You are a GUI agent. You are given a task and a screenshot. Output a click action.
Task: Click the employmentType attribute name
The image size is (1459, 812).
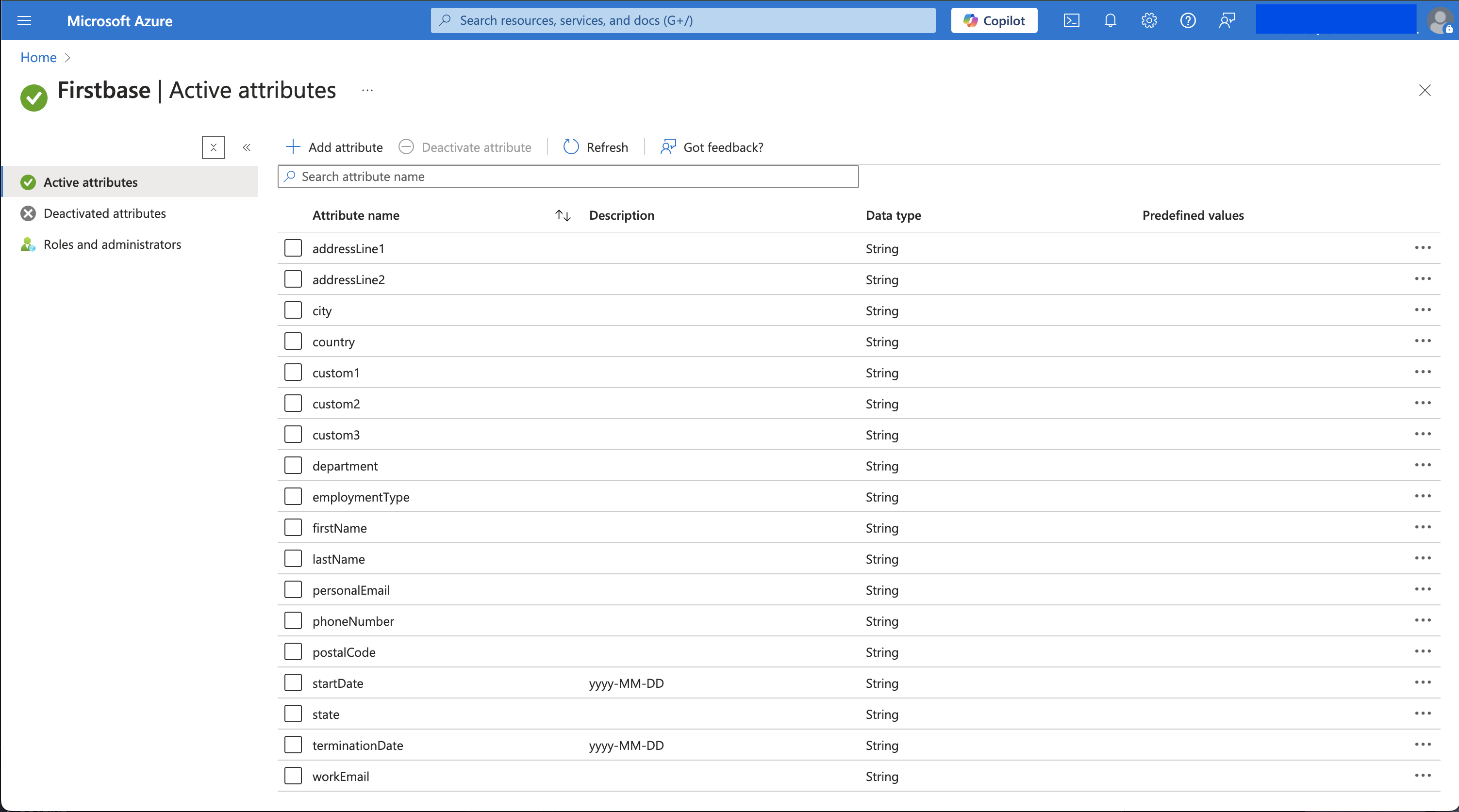(361, 497)
